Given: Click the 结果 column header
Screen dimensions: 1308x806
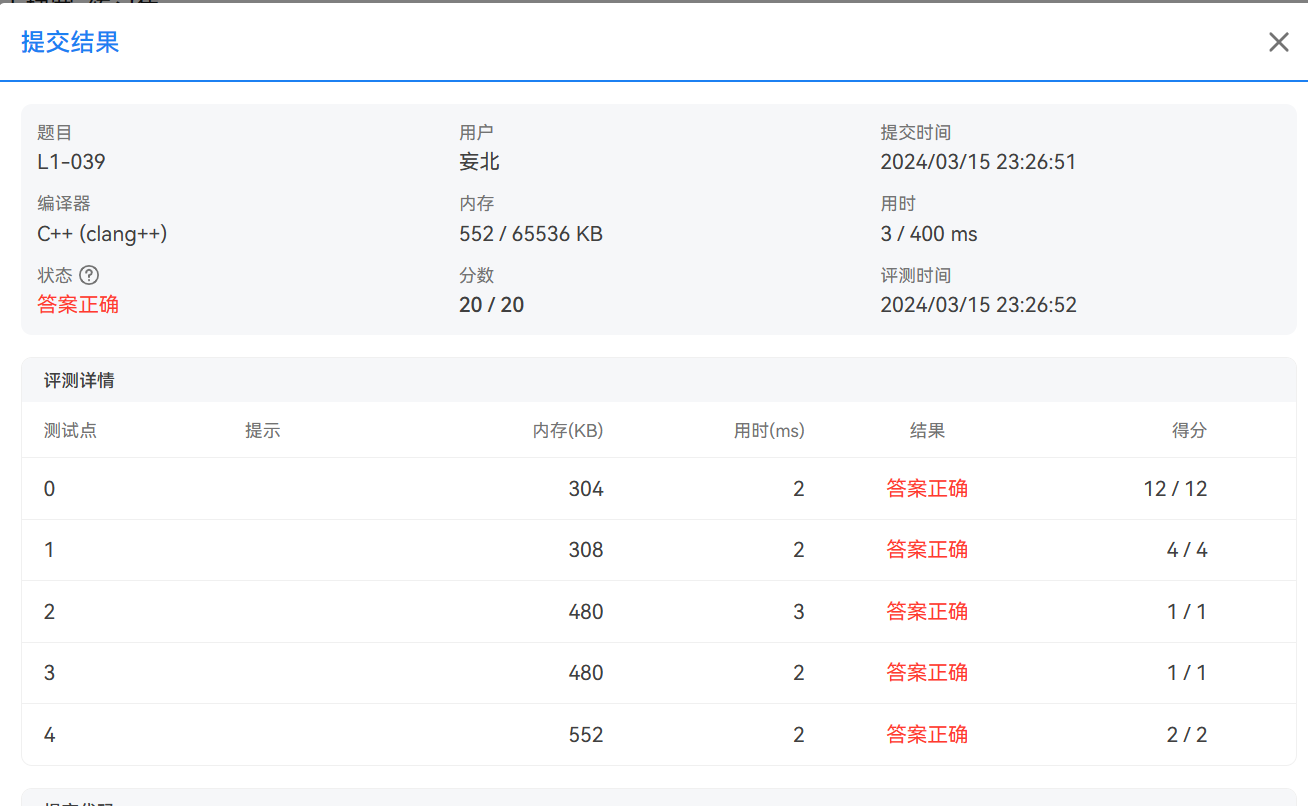Looking at the screenshot, I should pyautogui.click(x=927, y=431).
